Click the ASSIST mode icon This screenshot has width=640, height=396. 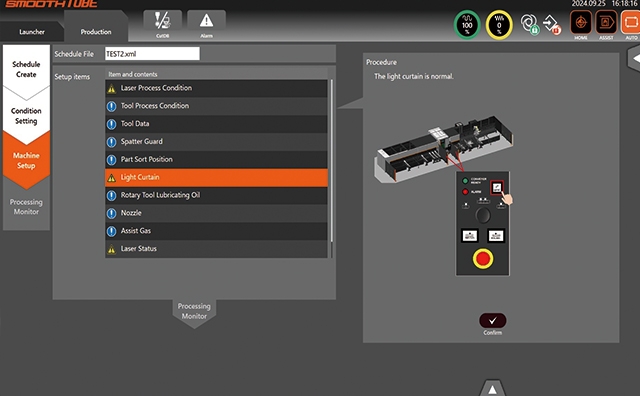click(606, 24)
